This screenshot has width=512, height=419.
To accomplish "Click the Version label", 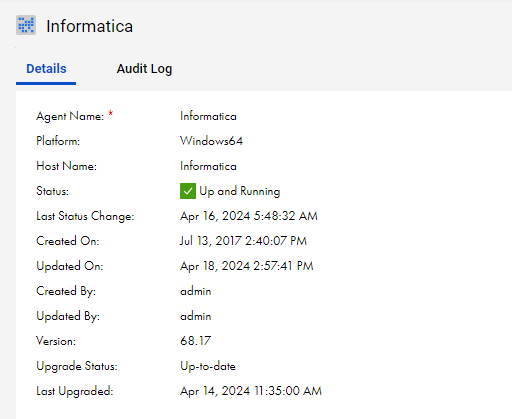I will tap(56, 341).
